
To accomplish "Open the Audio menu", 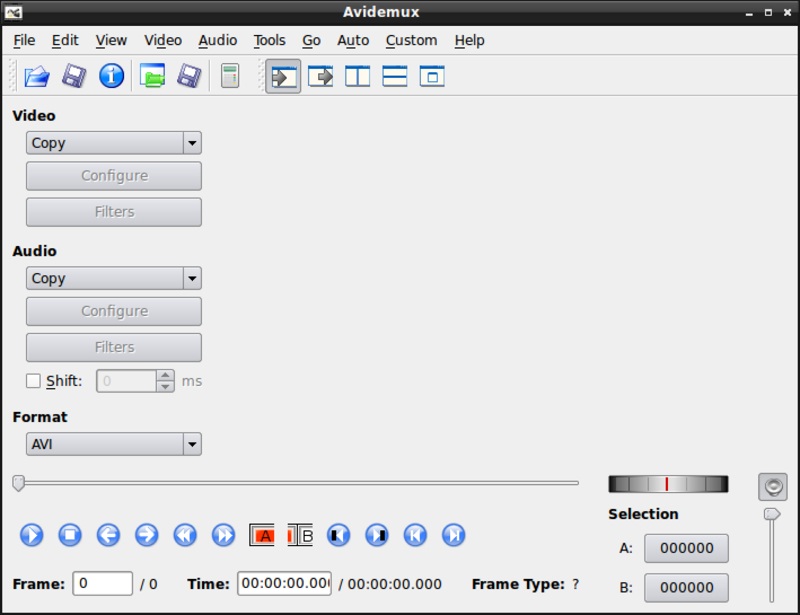I will (217, 40).
